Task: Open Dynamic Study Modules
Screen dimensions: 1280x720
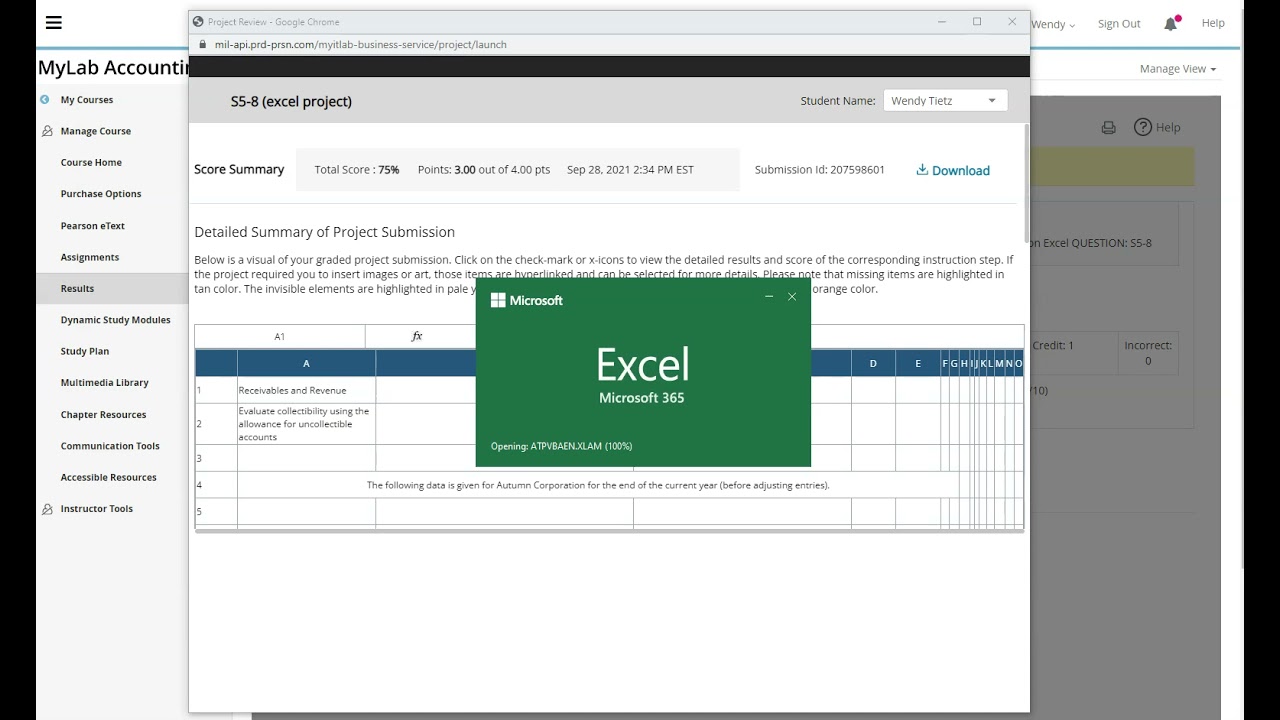Action: click(116, 320)
